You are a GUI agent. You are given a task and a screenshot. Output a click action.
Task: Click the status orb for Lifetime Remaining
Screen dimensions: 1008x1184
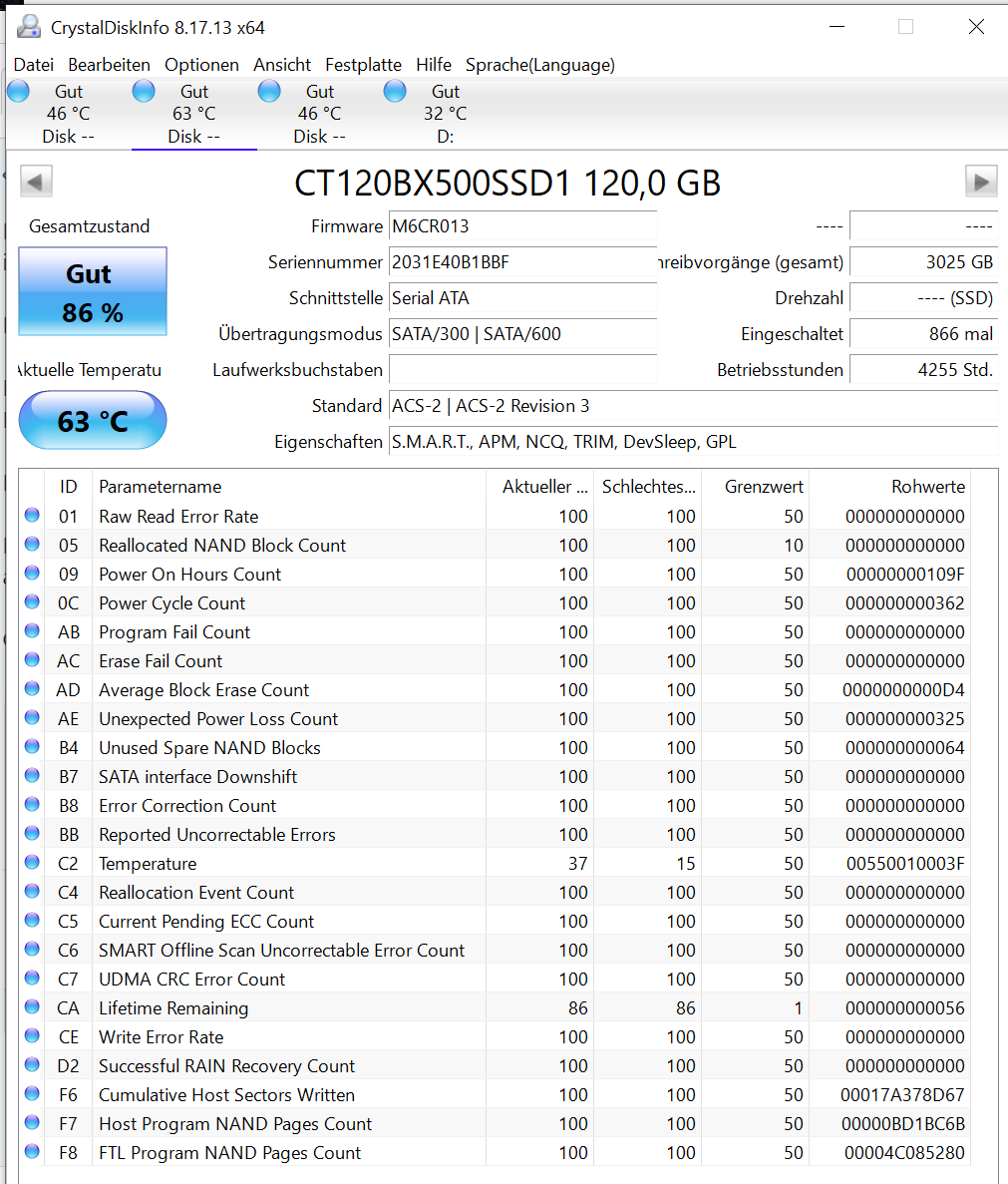tap(32, 1006)
